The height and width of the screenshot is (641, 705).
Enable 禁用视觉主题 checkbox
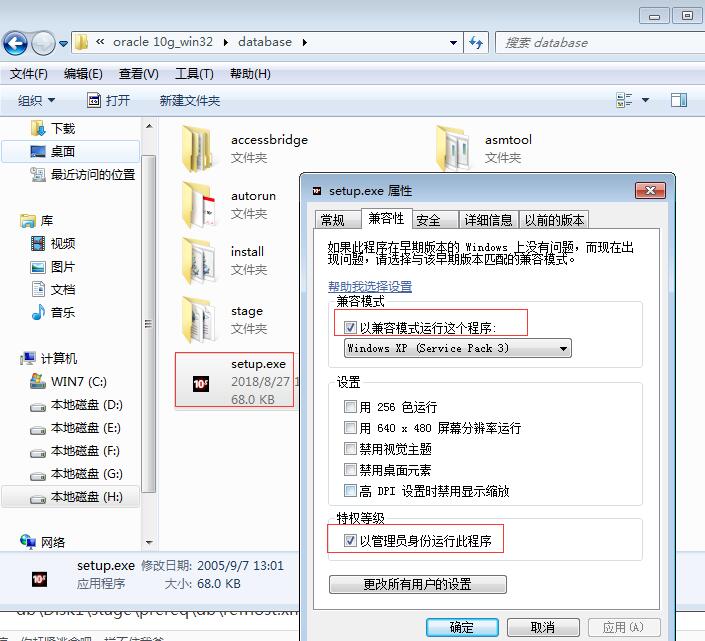coord(350,449)
